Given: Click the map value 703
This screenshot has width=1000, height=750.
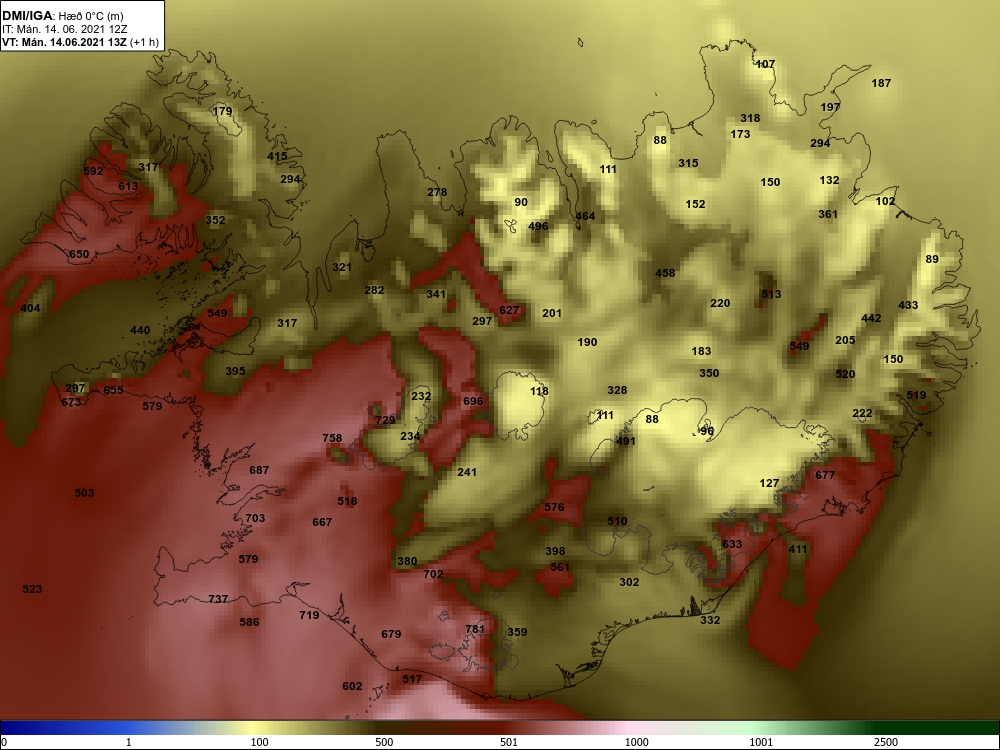Looking at the screenshot, I should (255, 518).
